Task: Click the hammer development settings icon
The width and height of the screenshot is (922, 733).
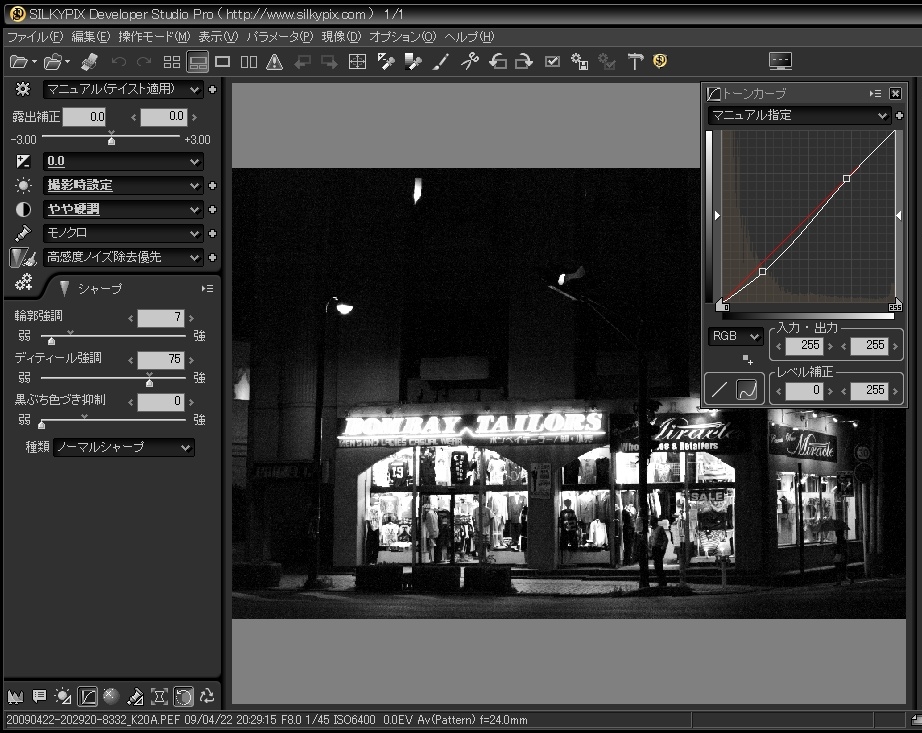Action: coord(635,62)
